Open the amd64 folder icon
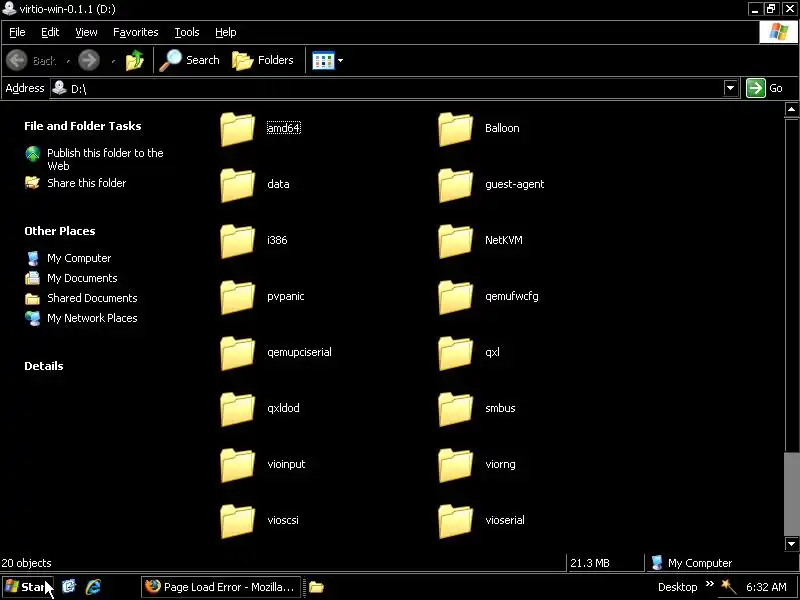 click(237, 129)
